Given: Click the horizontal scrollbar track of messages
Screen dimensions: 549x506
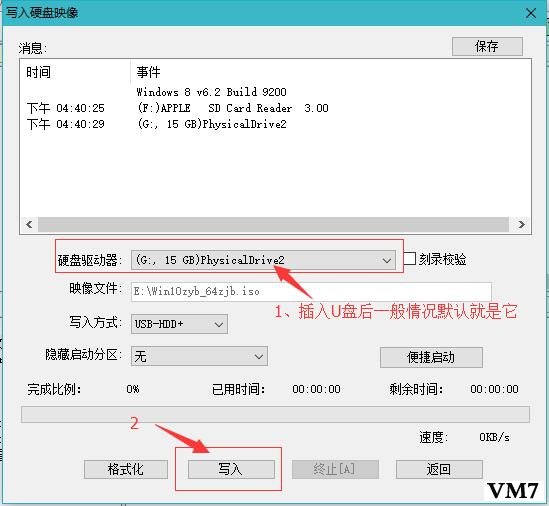Looking at the screenshot, I should coord(273,224).
